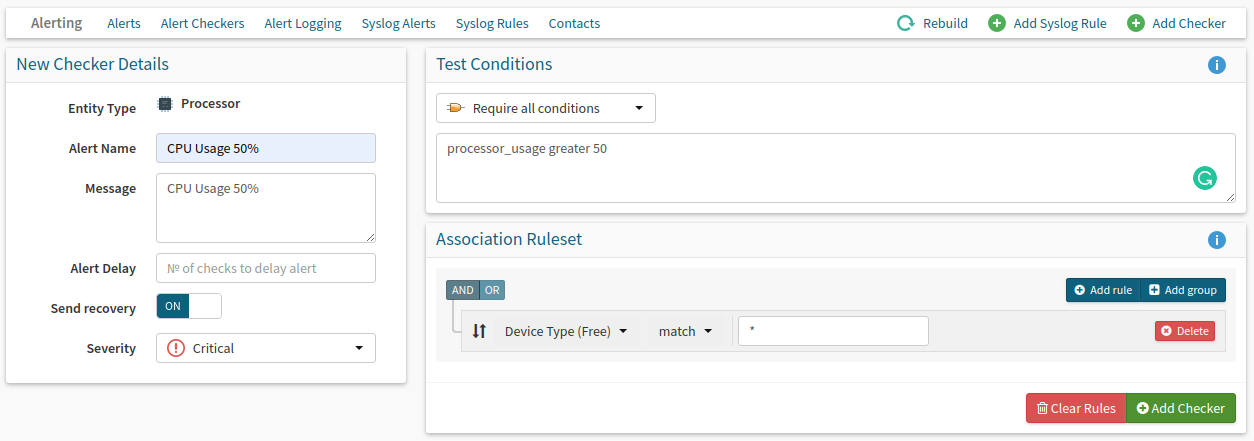Click the green Grammarly icon in conditions box
Screen dimensions: 1254x441
(1205, 179)
